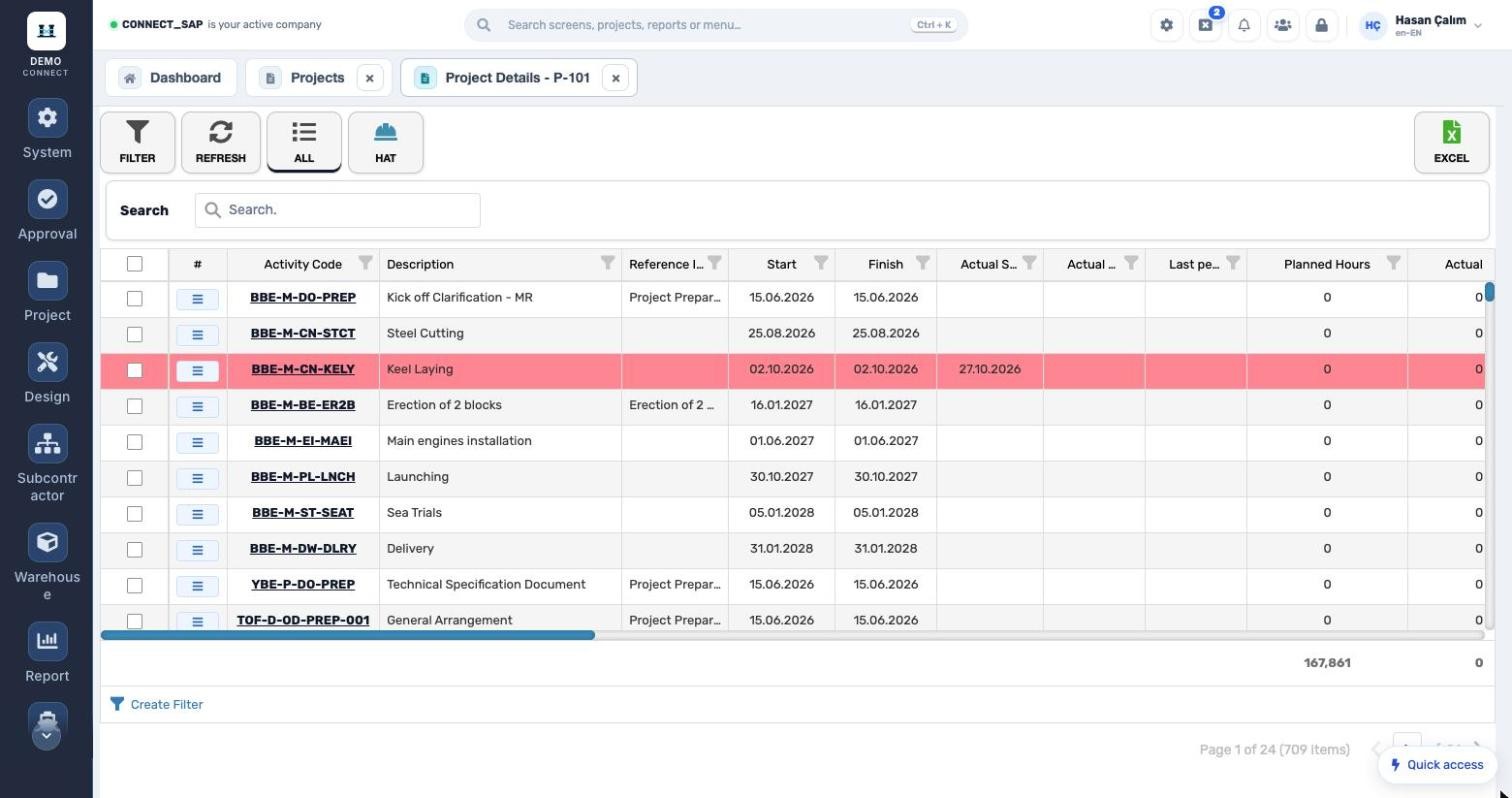The width and height of the screenshot is (1512, 798).
Task: Open the Subcontractor module
Action: pyautogui.click(x=47, y=465)
